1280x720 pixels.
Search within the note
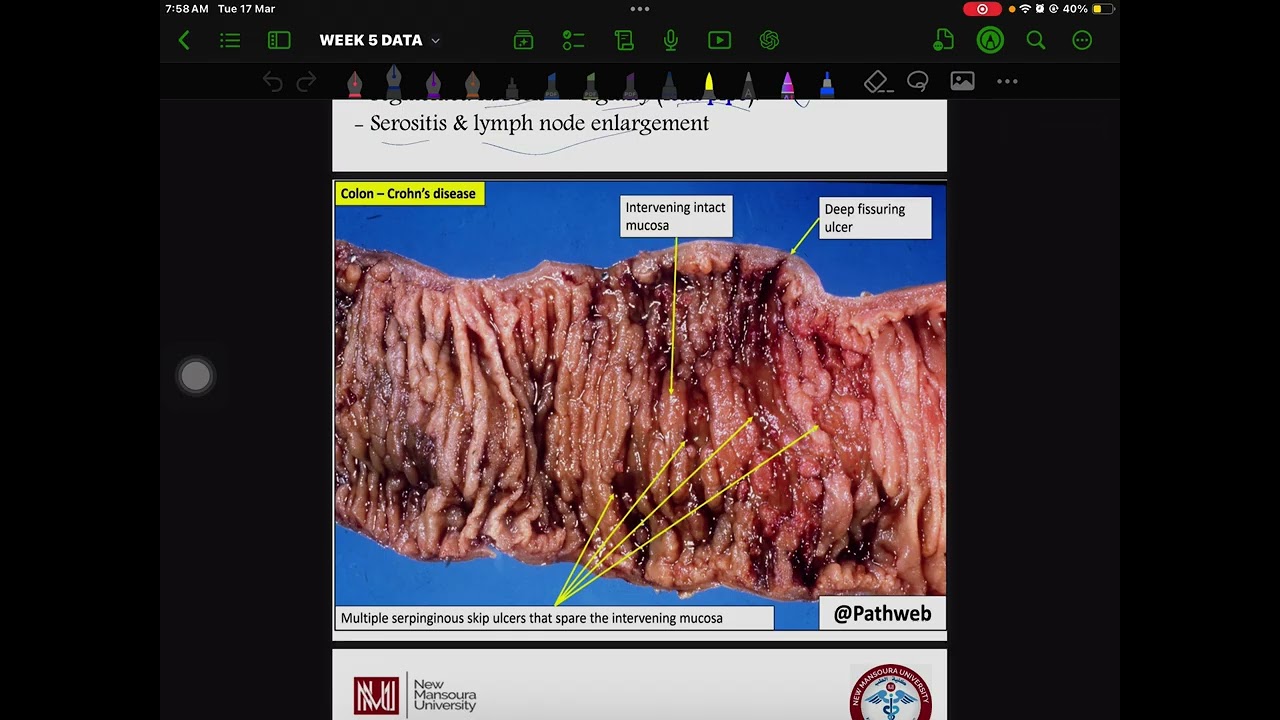click(x=1036, y=40)
